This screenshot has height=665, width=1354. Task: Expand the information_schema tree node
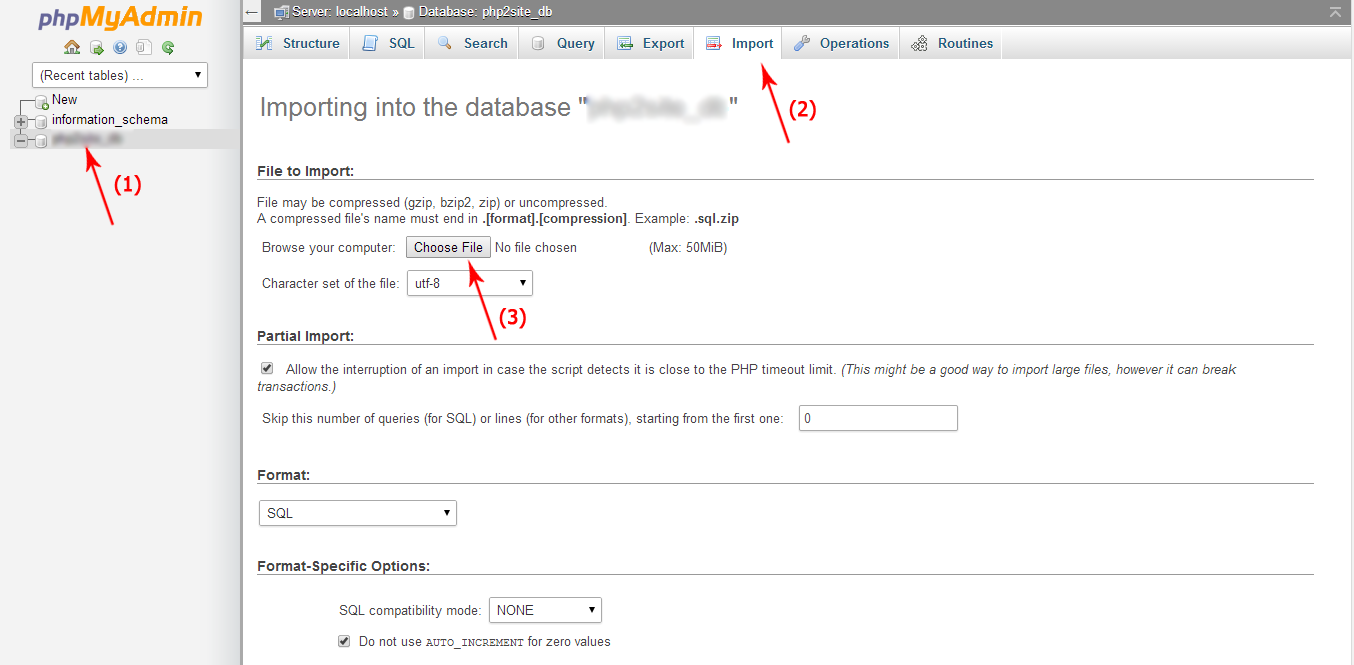(20, 121)
